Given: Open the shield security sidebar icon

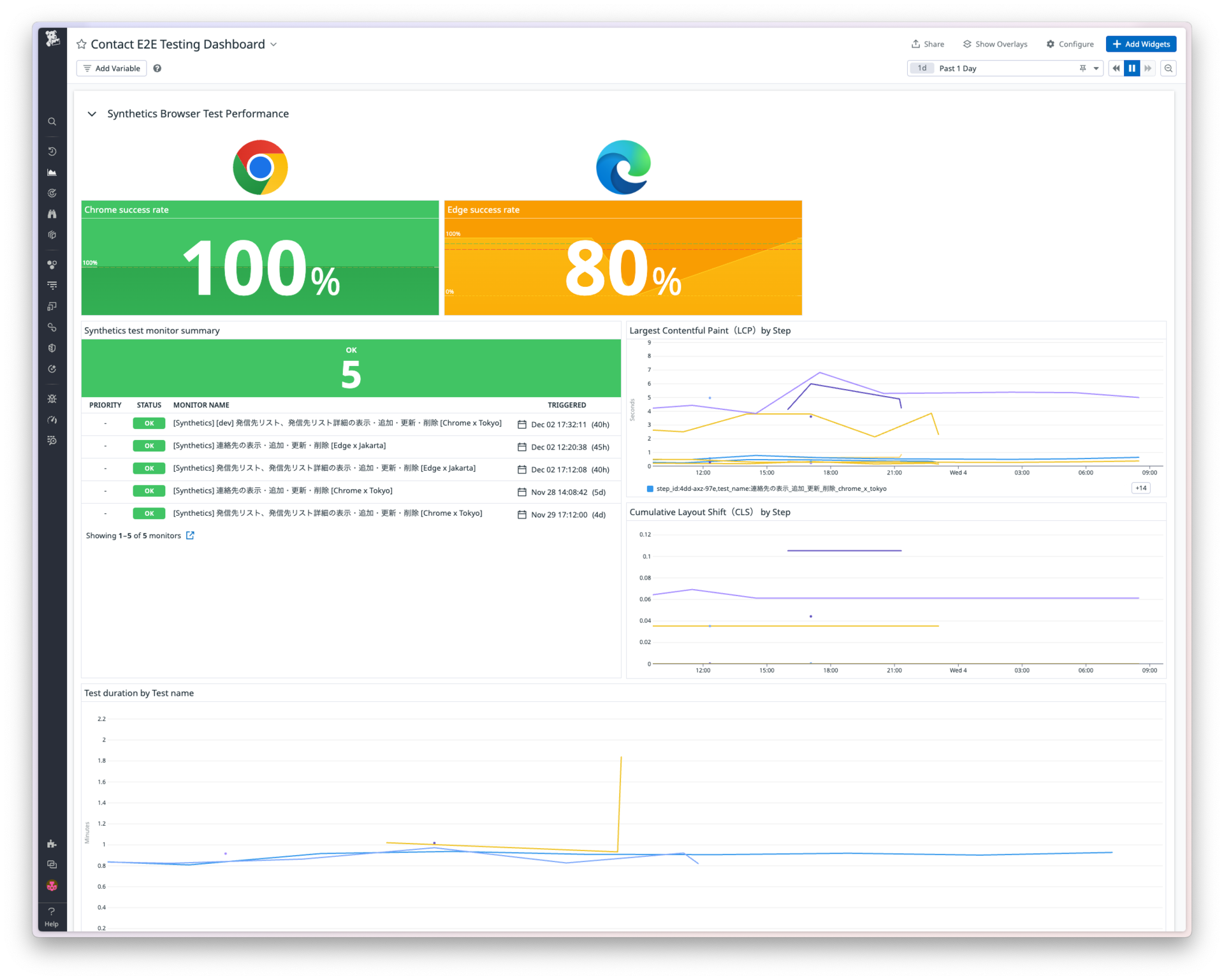Looking at the screenshot, I should [52, 348].
